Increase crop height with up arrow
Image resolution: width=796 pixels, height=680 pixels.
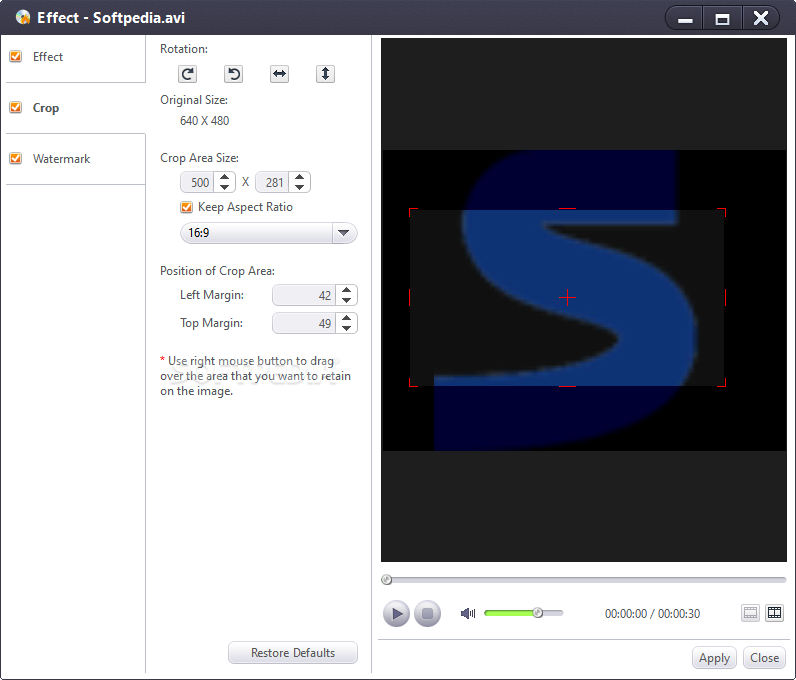[300, 177]
